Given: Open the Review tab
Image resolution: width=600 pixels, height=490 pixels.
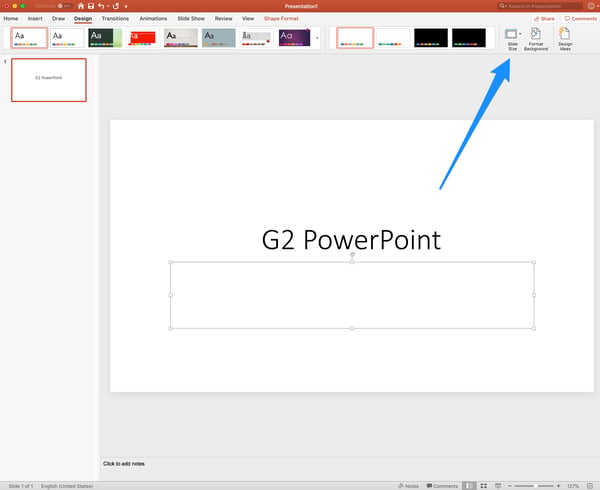Looking at the screenshot, I should 223,18.
